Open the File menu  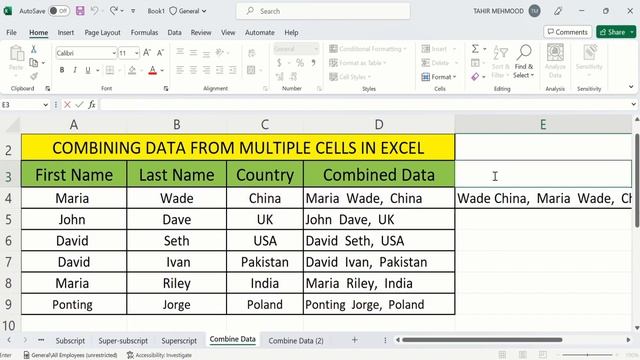[x=11, y=32]
